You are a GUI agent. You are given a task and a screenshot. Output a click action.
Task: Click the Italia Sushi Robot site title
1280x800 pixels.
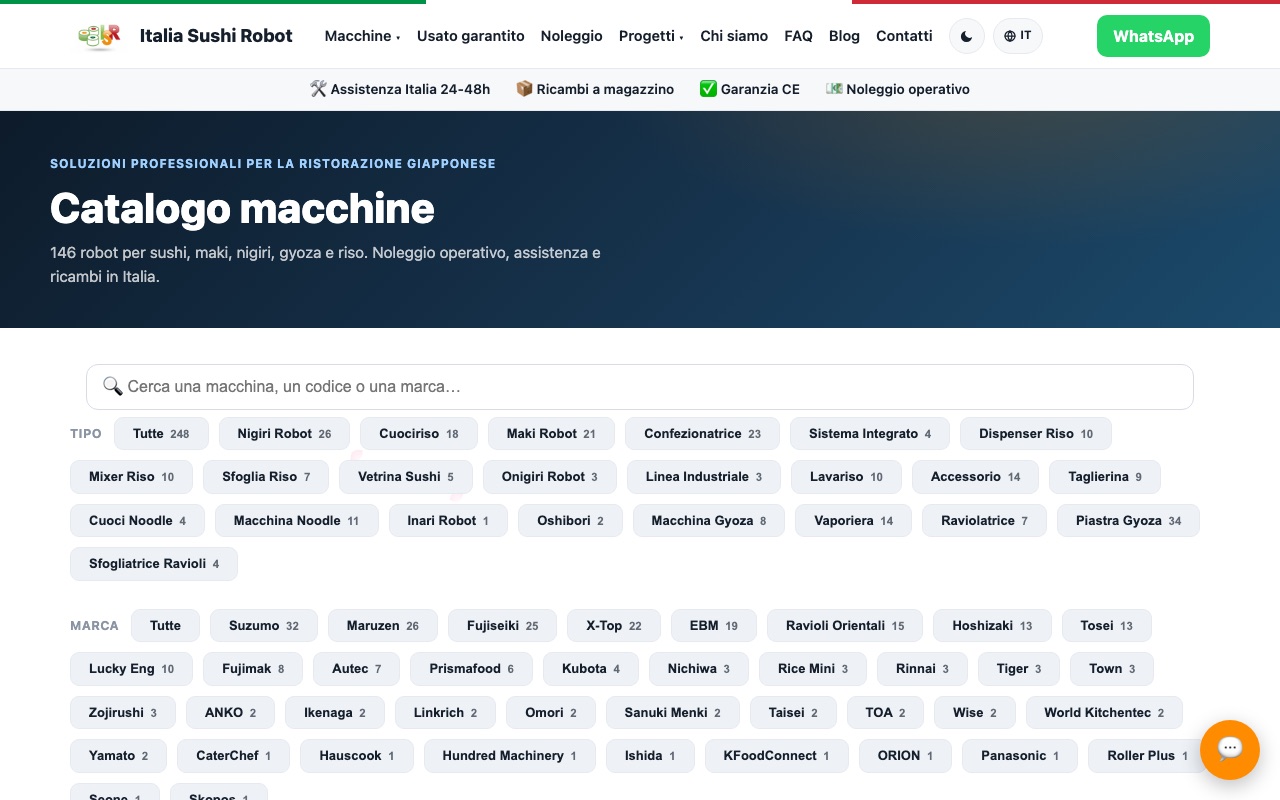(216, 36)
